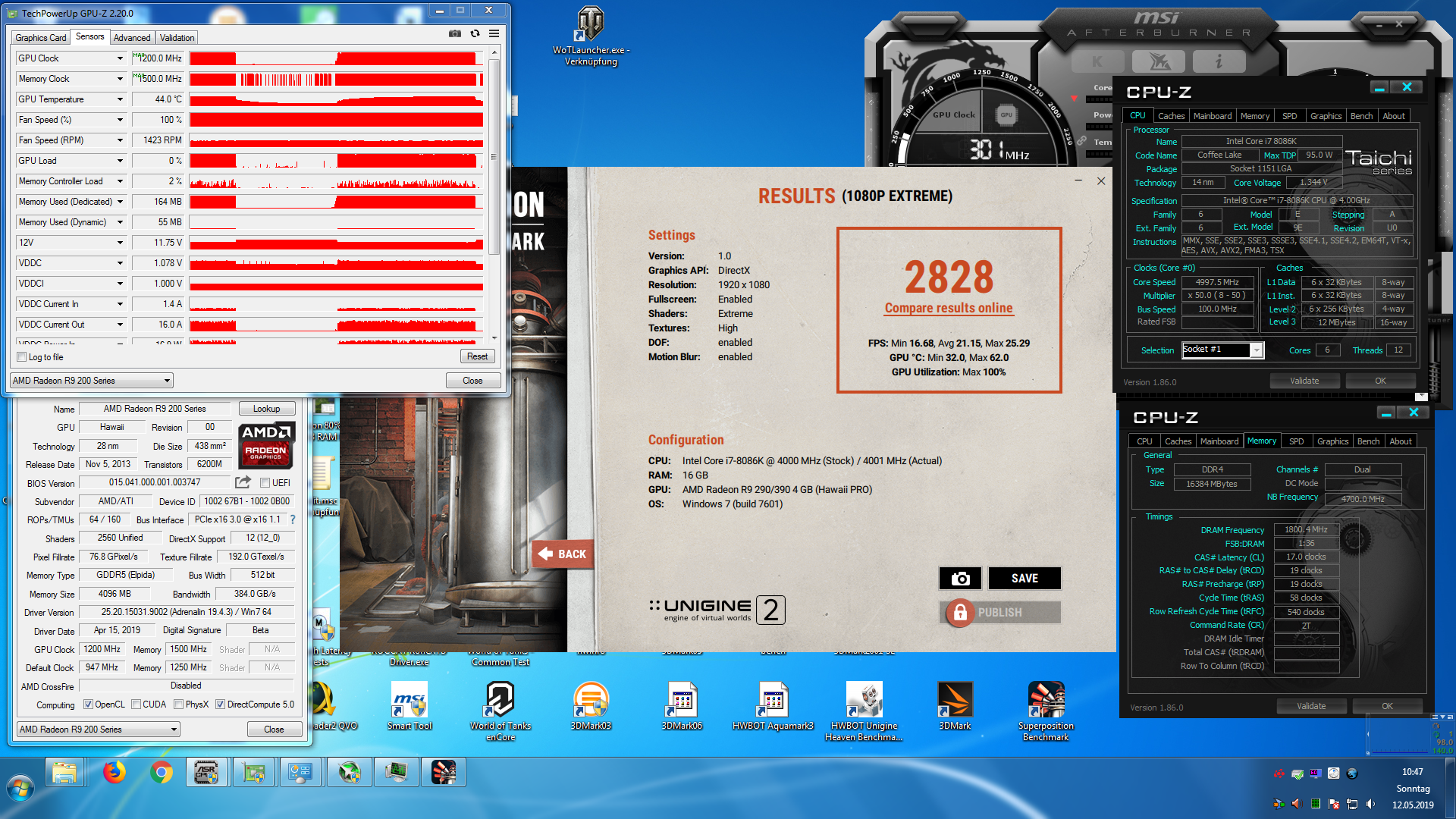Click the Bus Interface question mark icon
This screenshot has height=819, width=1456.
[293, 519]
